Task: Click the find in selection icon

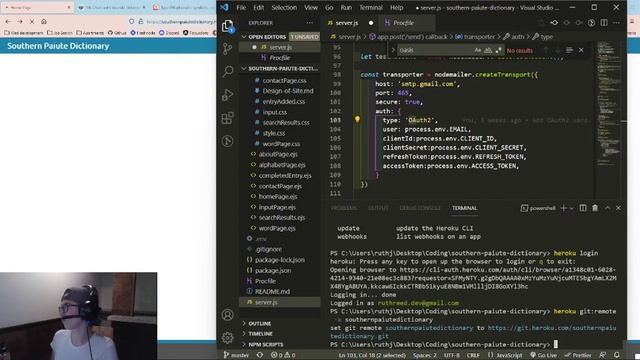Action: pos(569,50)
